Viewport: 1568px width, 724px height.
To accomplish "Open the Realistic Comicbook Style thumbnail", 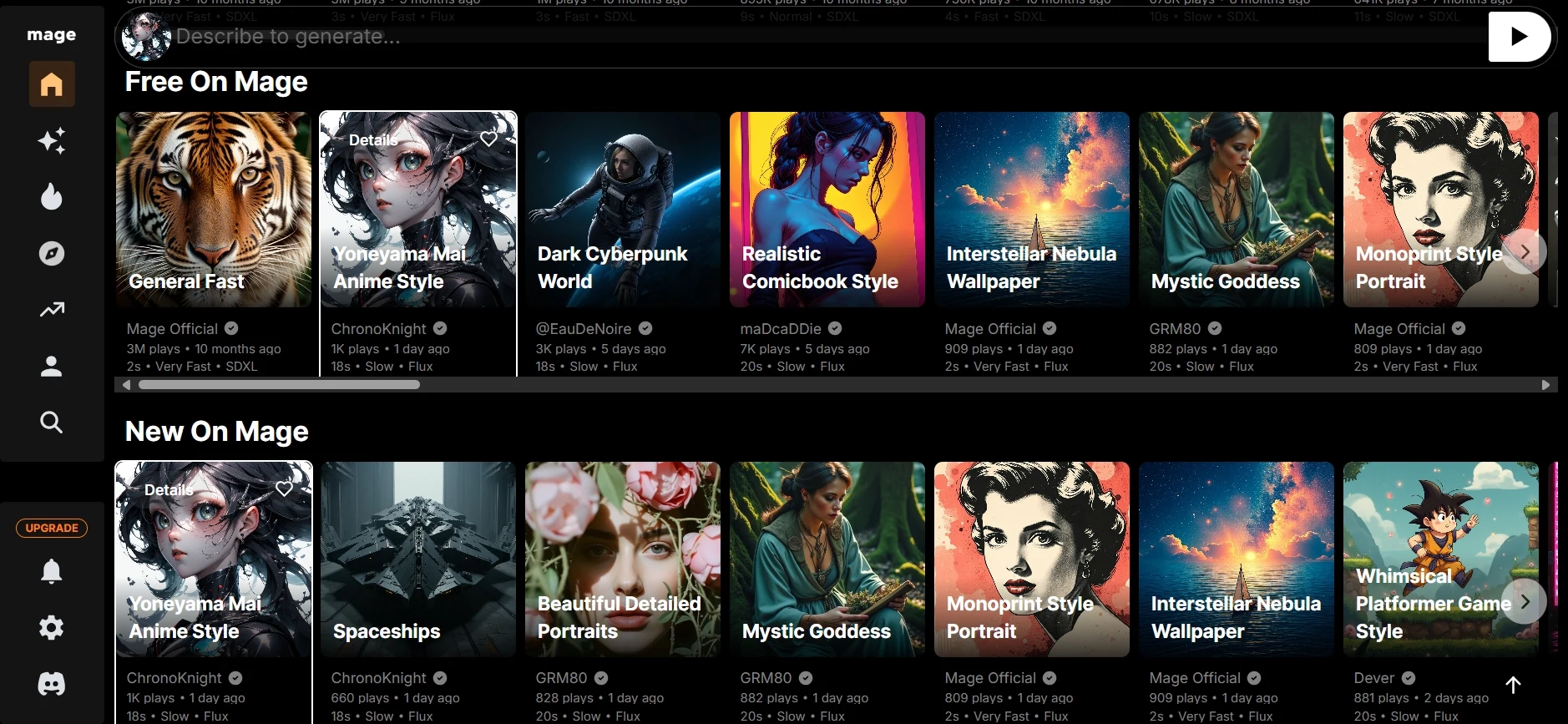I will pos(827,210).
